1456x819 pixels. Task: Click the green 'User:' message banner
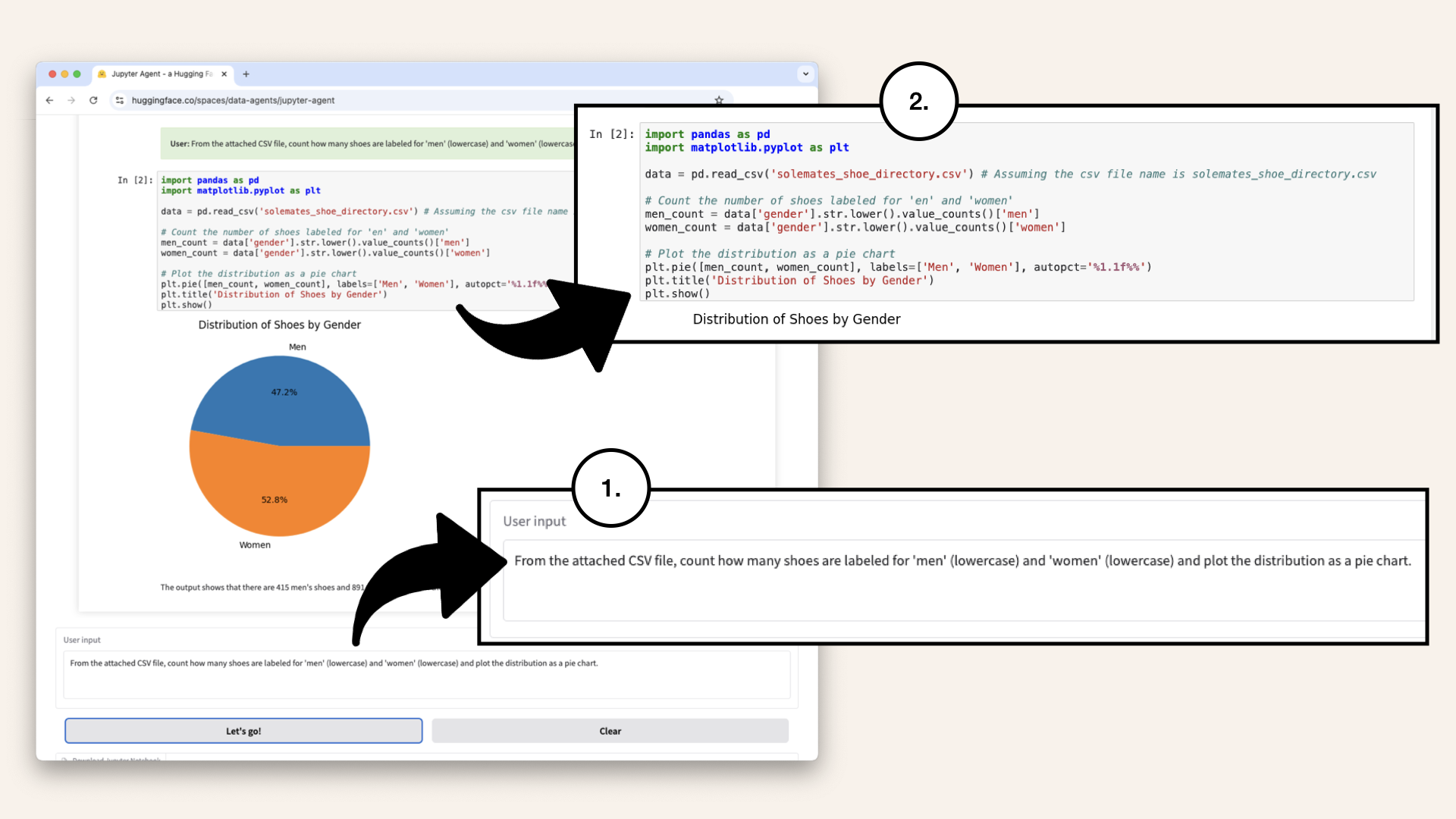(x=368, y=143)
